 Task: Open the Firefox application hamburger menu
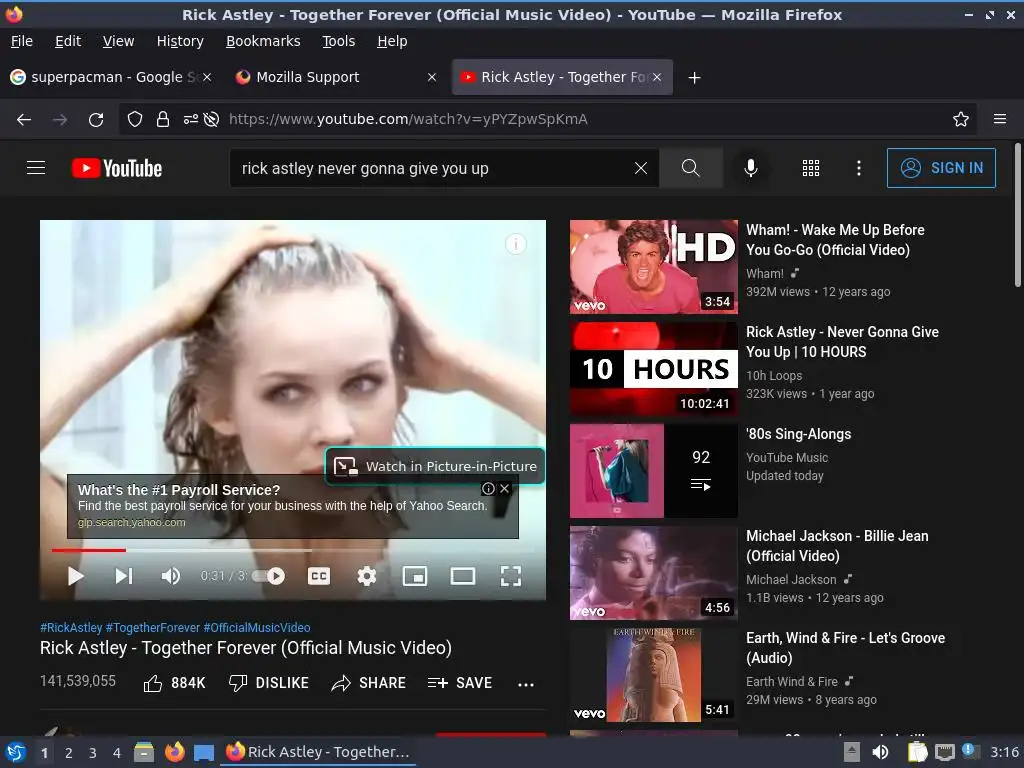tap(1000, 120)
